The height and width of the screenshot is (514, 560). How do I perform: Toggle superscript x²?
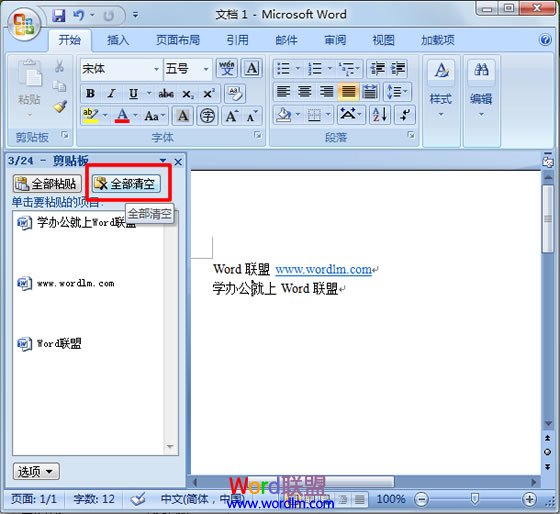coord(209,94)
